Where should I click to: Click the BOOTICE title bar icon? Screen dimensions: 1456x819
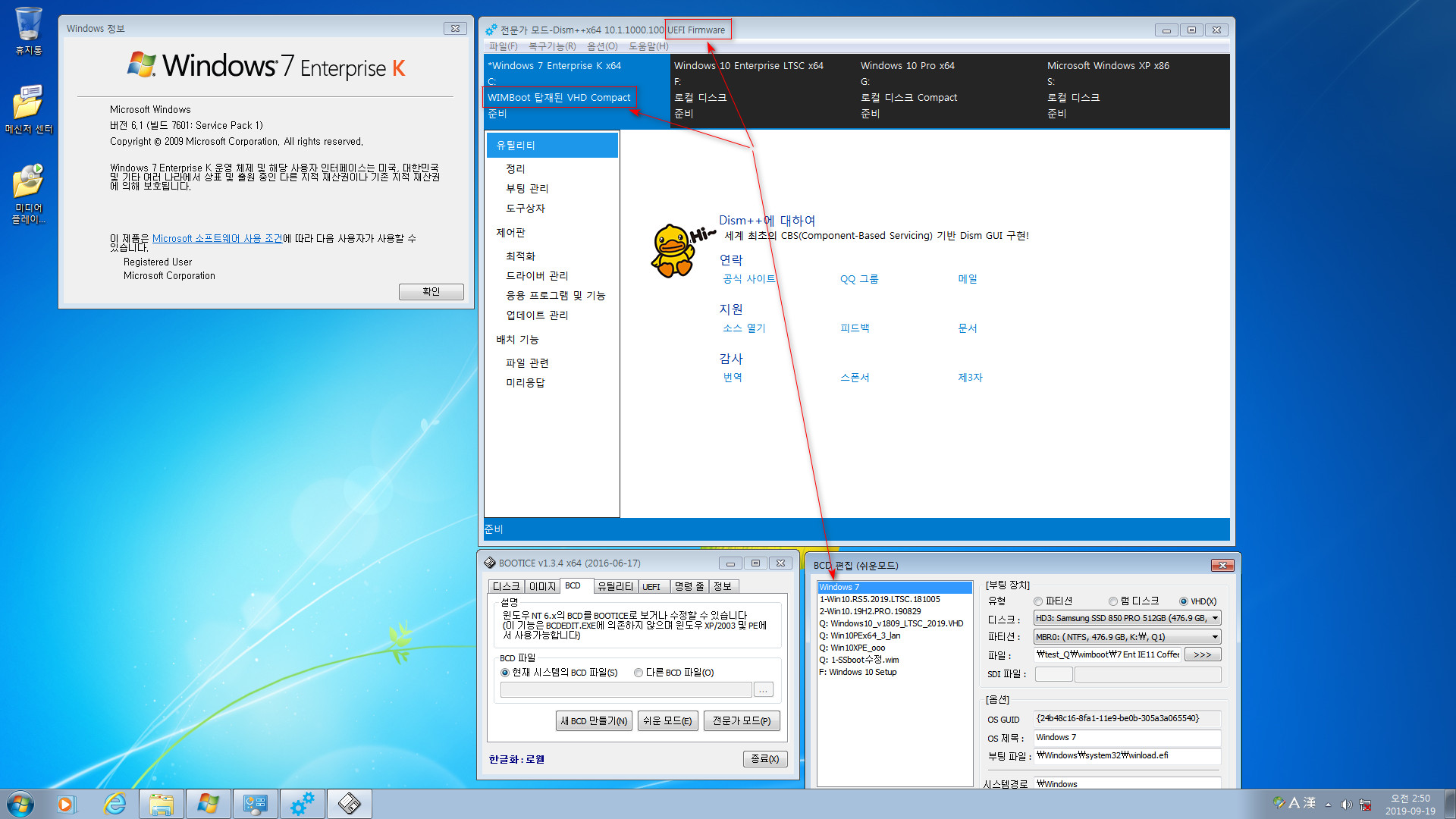pos(490,563)
